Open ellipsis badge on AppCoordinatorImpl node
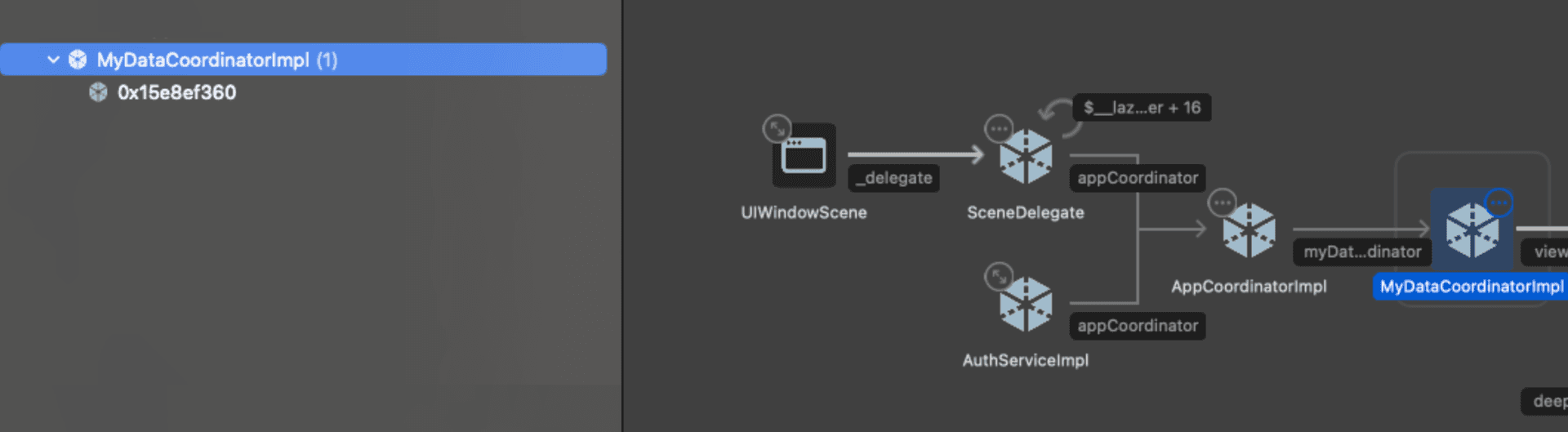1568x432 pixels. 1222,203
